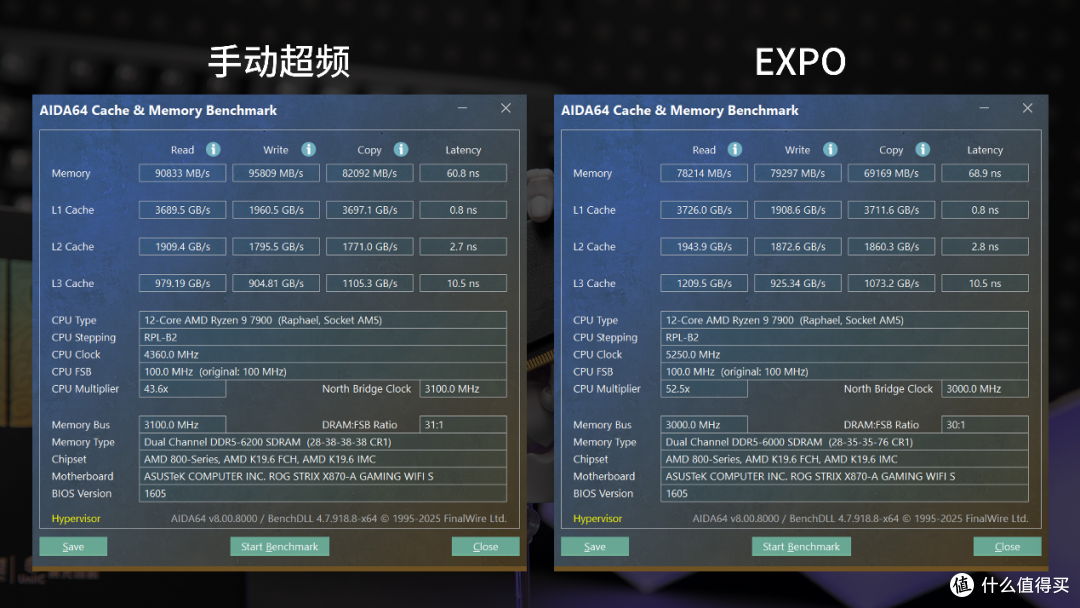Screen dimensions: 1080x608
Task: Click L2 copy value 1860.3 GB/s
Action: coord(891,246)
